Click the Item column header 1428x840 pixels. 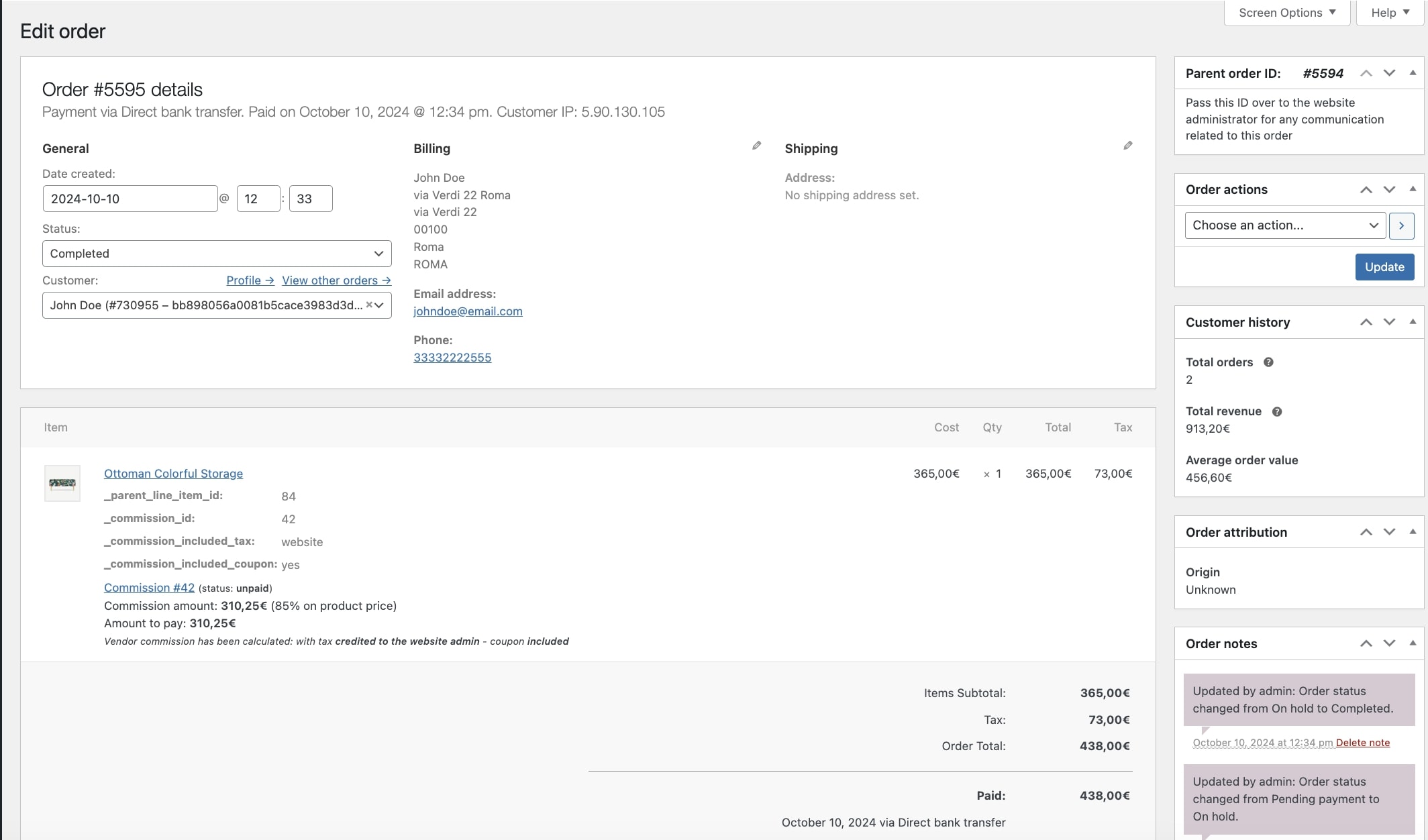56,427
